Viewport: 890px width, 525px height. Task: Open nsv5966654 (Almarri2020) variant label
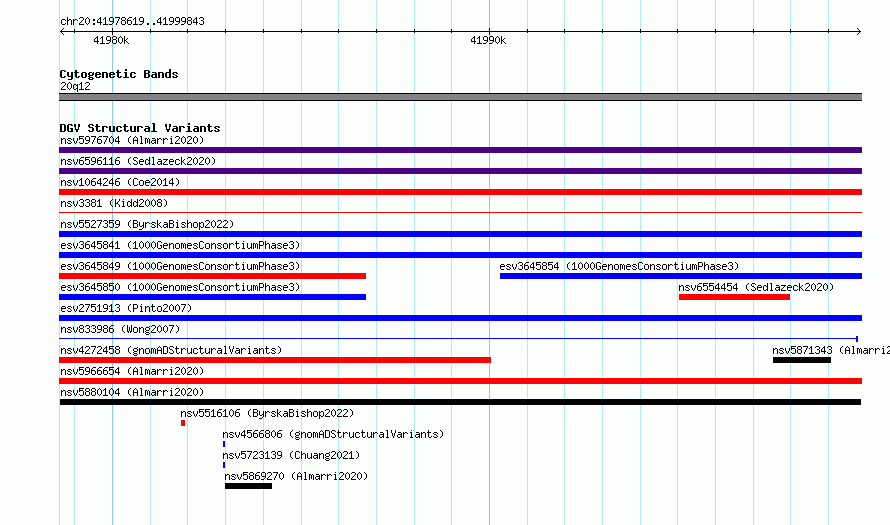click(132, 371)
